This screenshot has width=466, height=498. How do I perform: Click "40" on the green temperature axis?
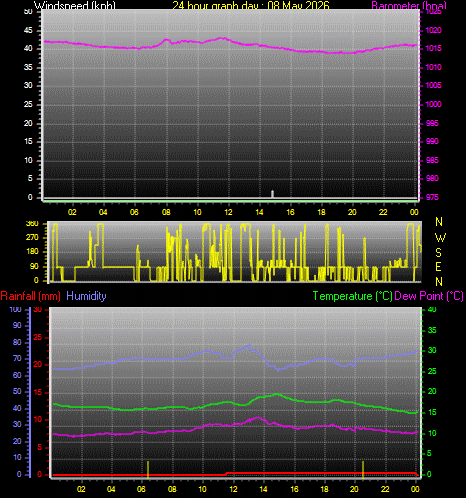tap(432, 309)
